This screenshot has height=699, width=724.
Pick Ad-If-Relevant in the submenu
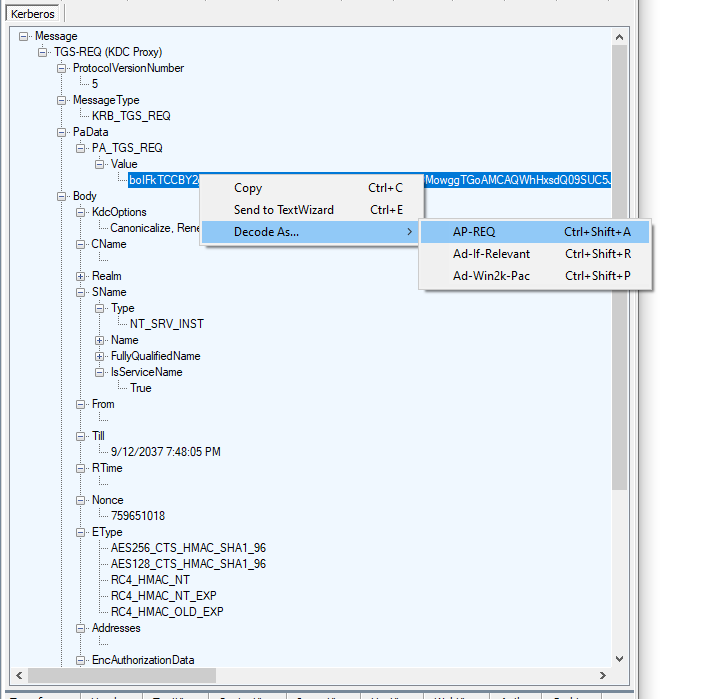click(x=491, y=254)
